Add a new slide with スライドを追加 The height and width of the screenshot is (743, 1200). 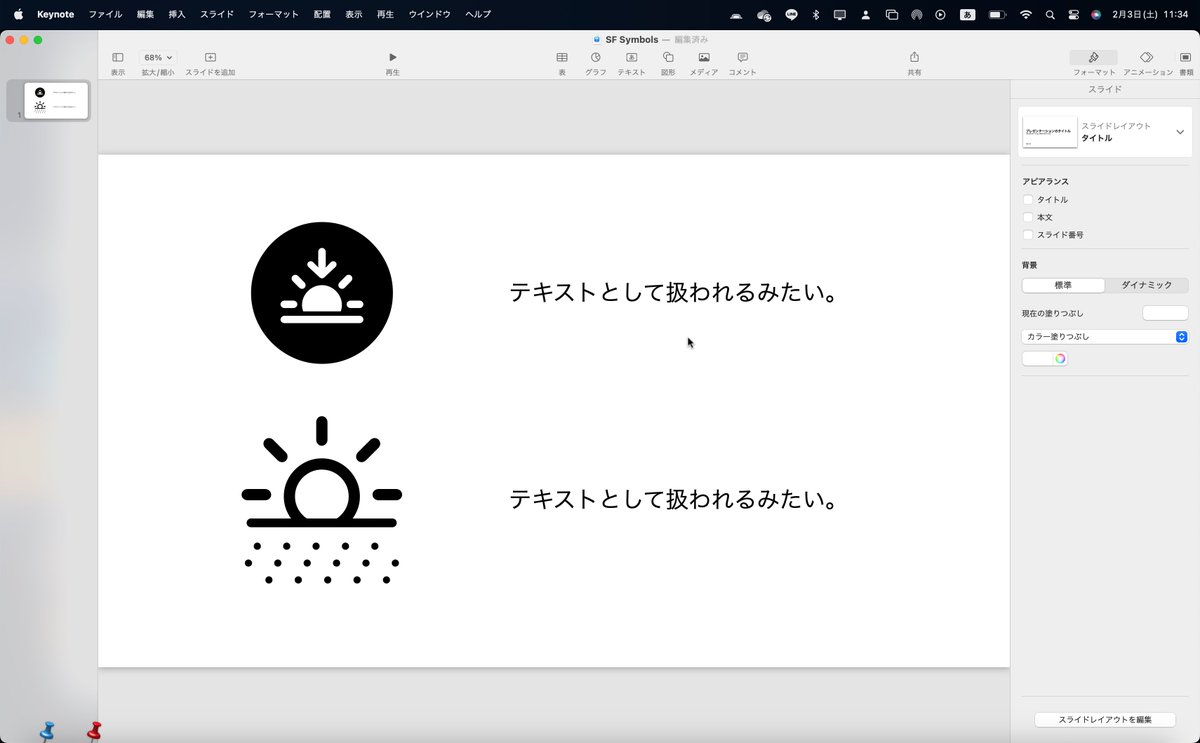click(210, 58)
